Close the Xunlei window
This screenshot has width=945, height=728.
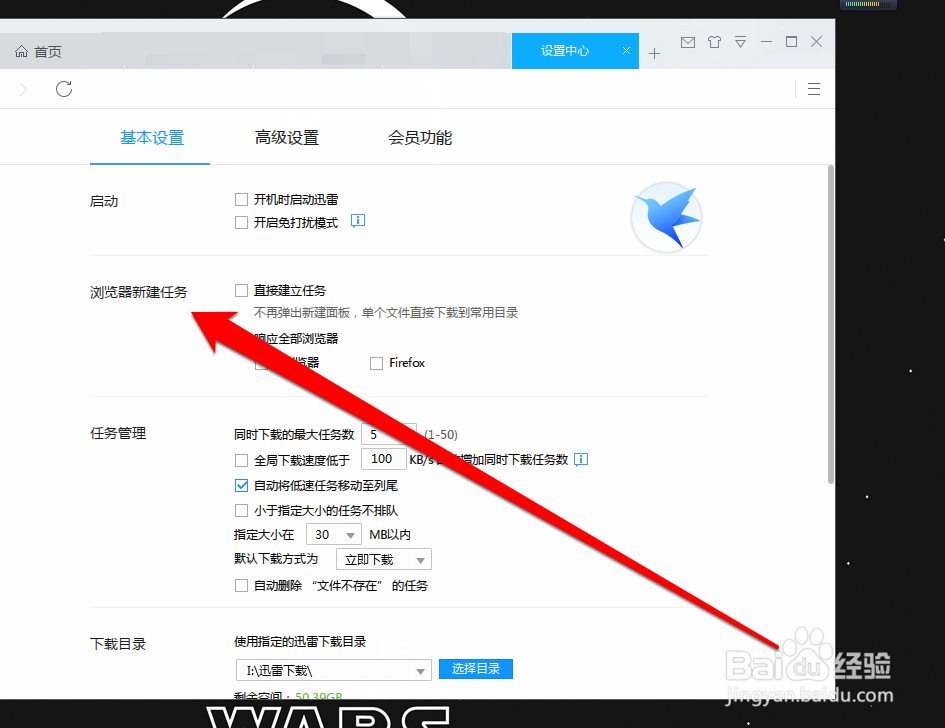click(817, 42)
